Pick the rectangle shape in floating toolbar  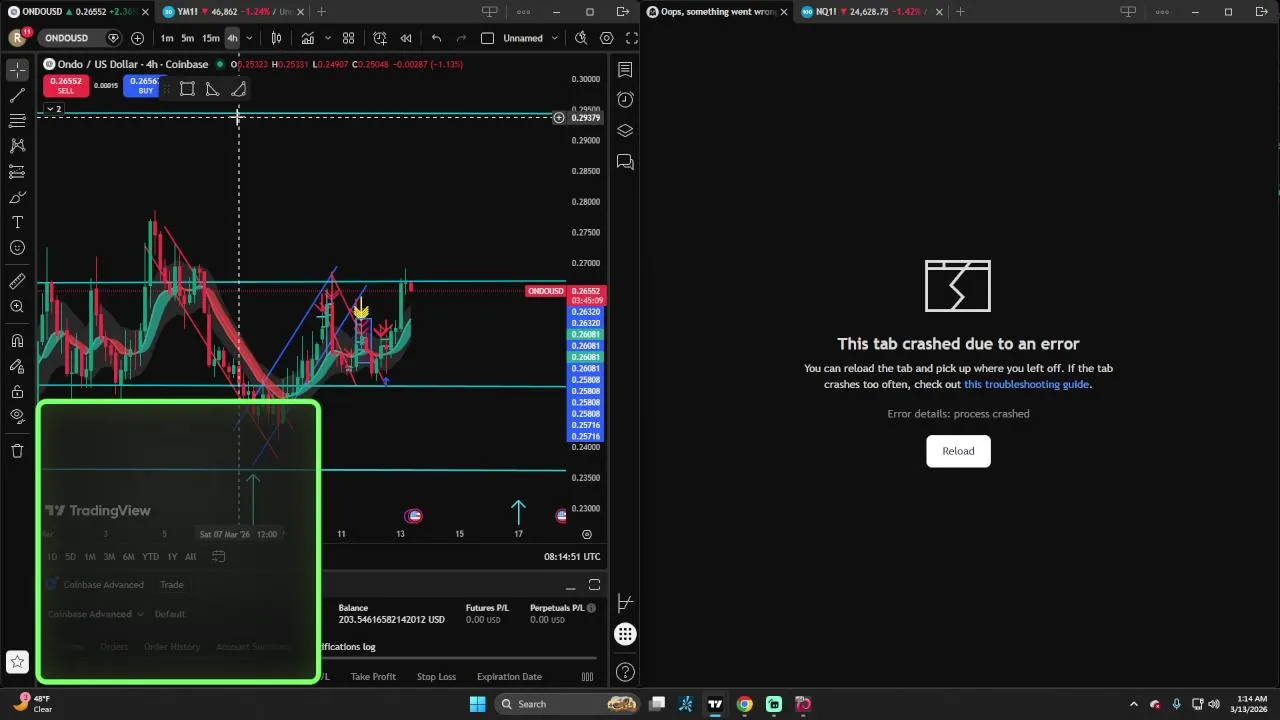click(187, 89)
